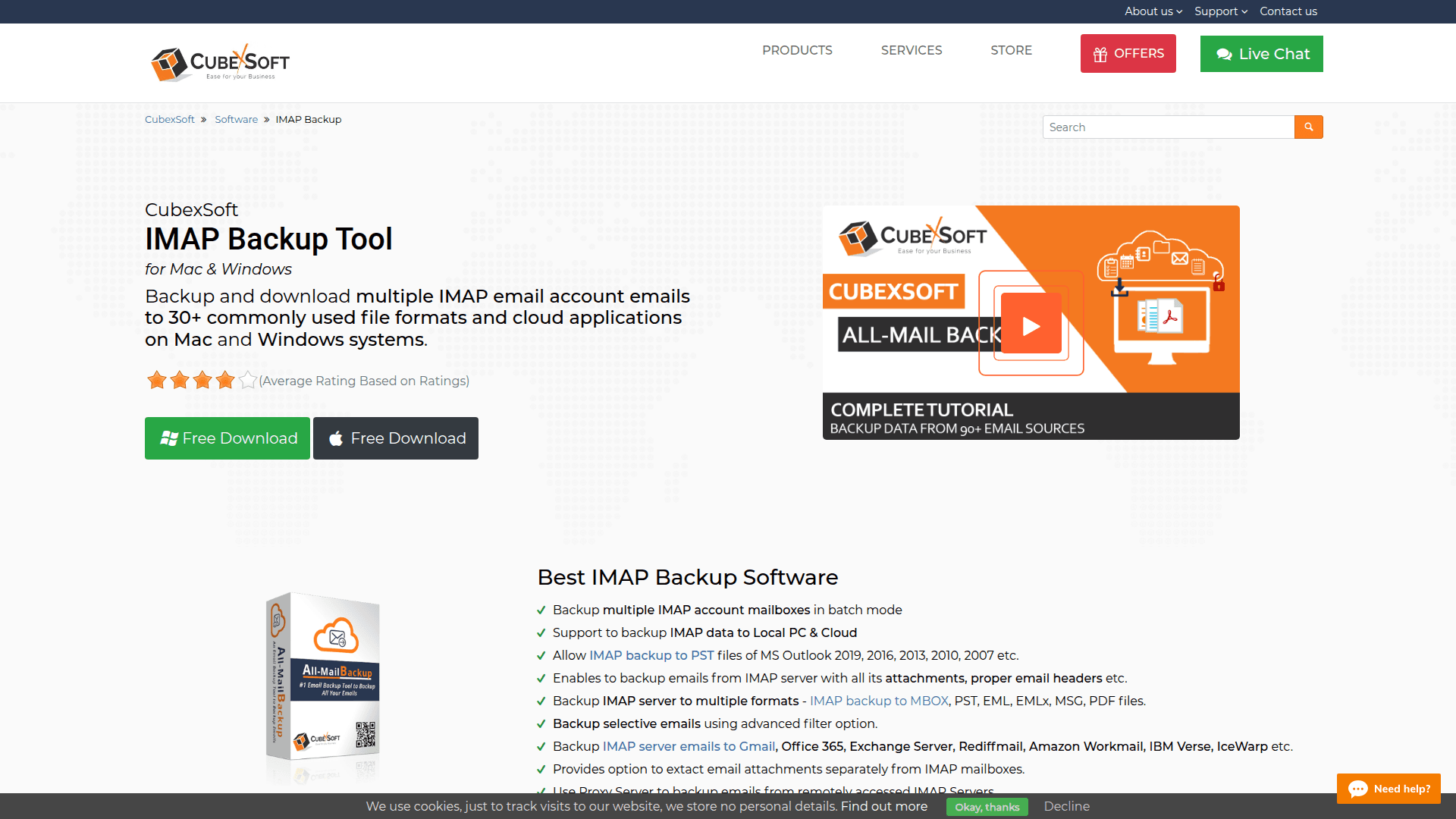Open the Contact us link
Image resolution: width=1456 pixels, height=819 pixels.
(x=1288, y=11)
